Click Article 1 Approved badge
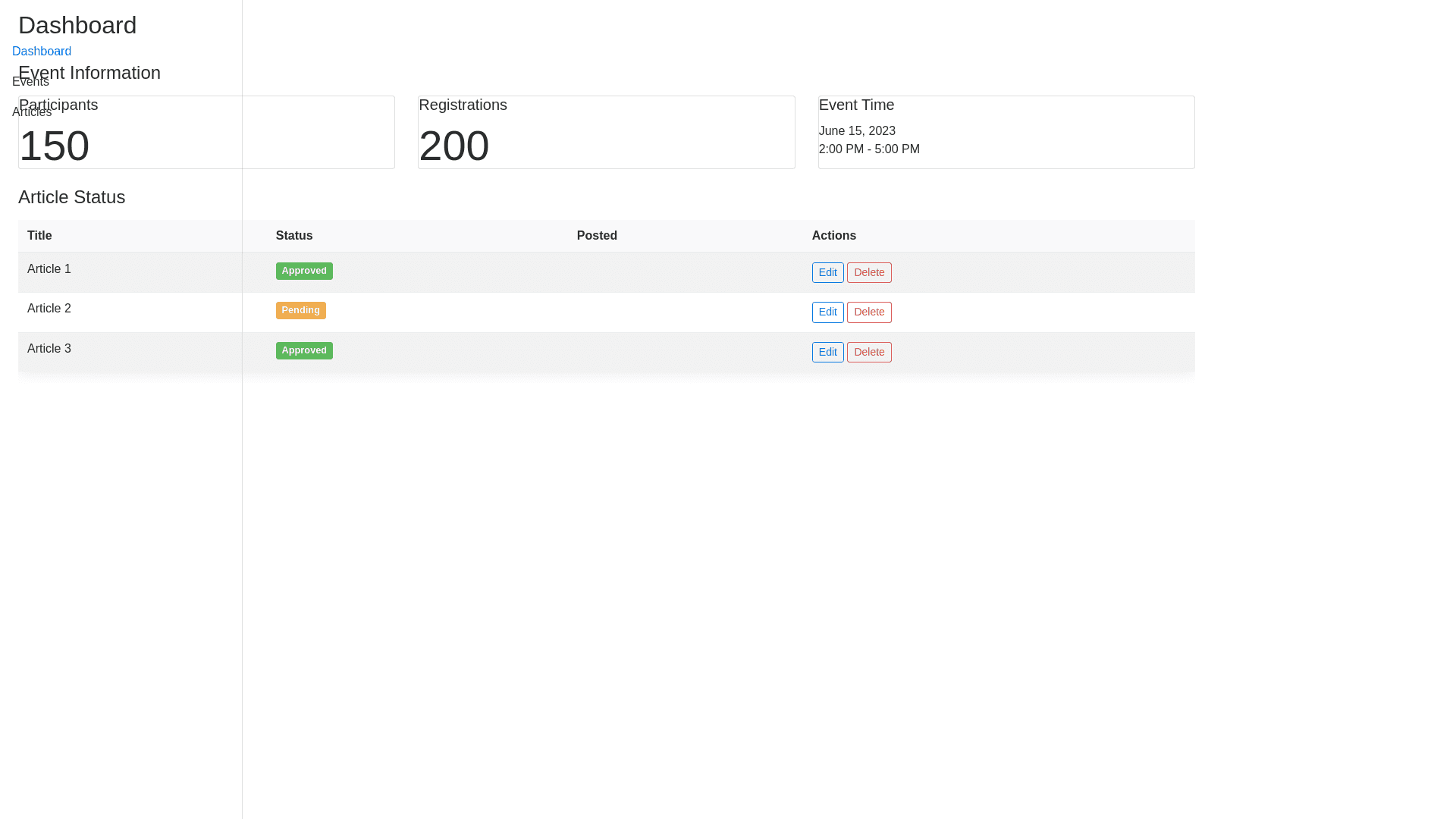Image resolution: width=1456 pixels, height=819 pixels. [304, 271]
